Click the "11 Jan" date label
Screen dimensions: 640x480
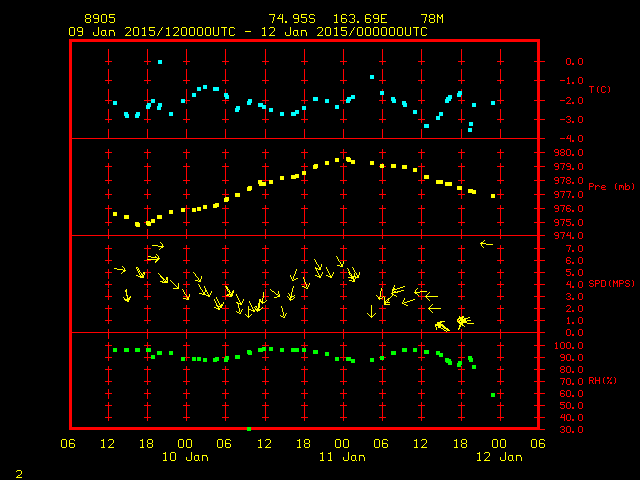click(342, 457)
